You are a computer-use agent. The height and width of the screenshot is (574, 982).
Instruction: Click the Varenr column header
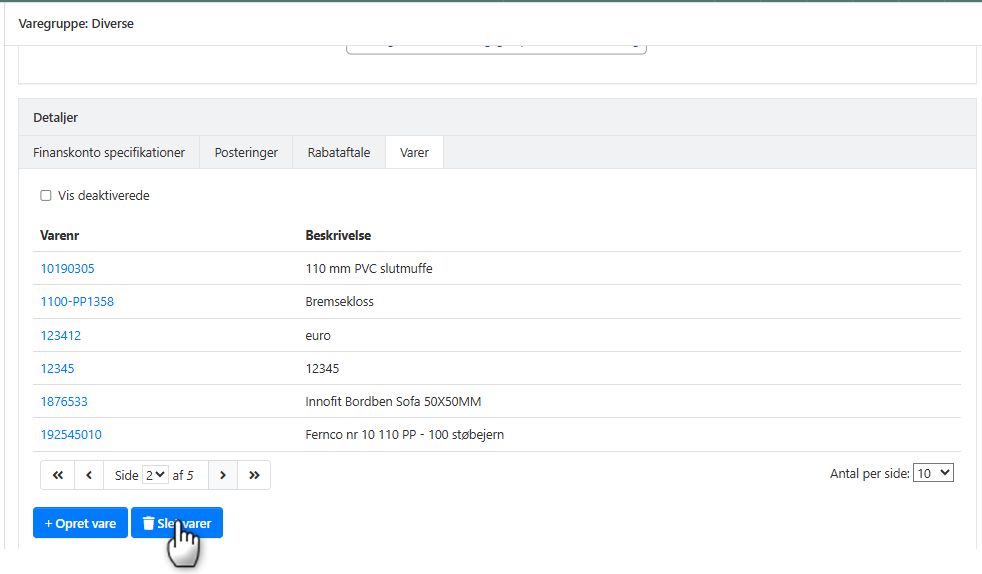60,236
